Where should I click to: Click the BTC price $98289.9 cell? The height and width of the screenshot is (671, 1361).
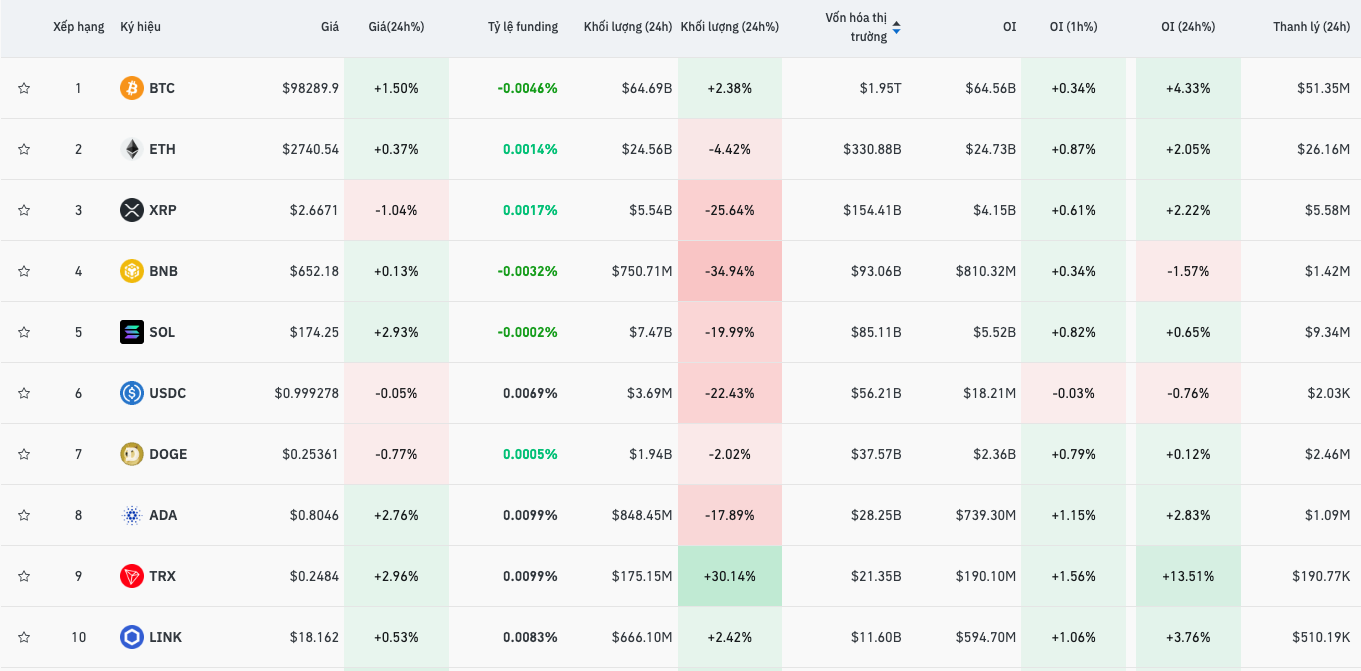click(x=310, y=89)
